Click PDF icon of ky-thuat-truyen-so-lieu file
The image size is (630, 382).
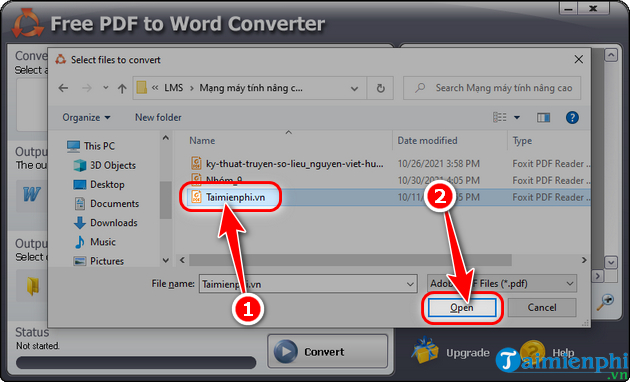pos(196,163)
